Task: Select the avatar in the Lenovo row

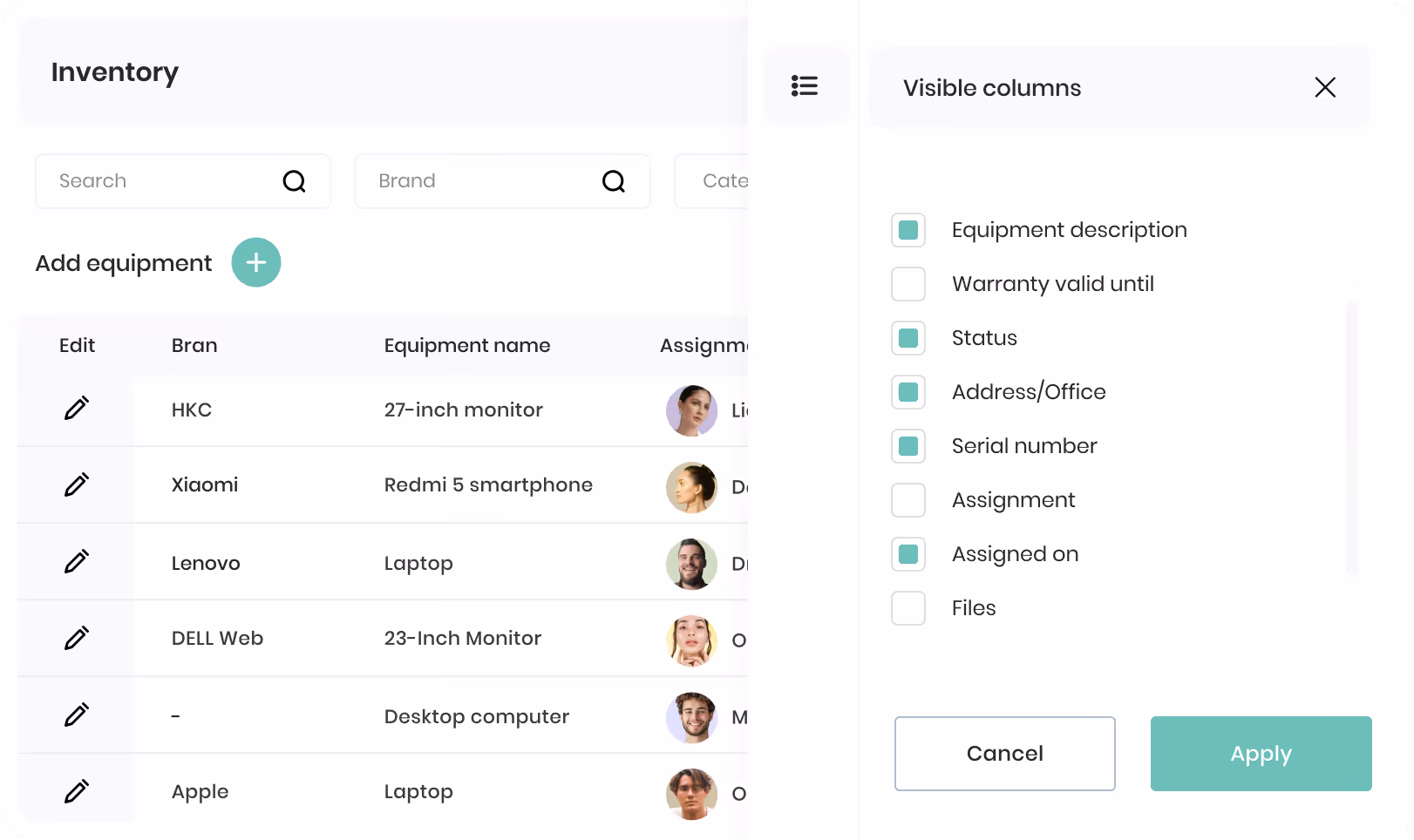Action: pos(691,564)
